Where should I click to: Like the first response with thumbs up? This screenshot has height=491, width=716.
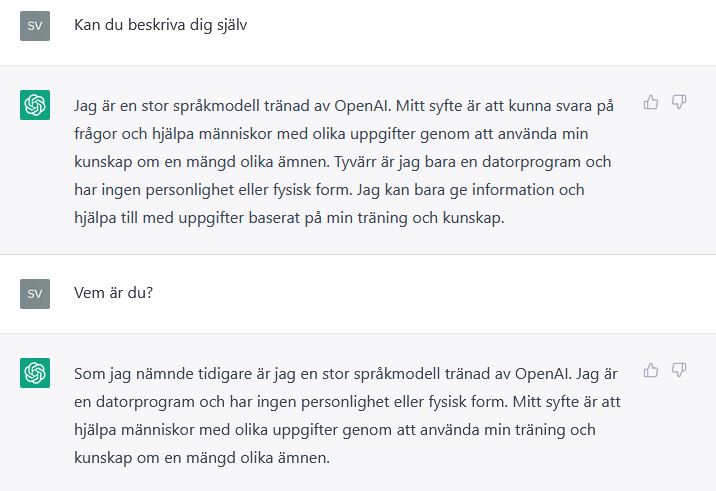click(651, 102)
